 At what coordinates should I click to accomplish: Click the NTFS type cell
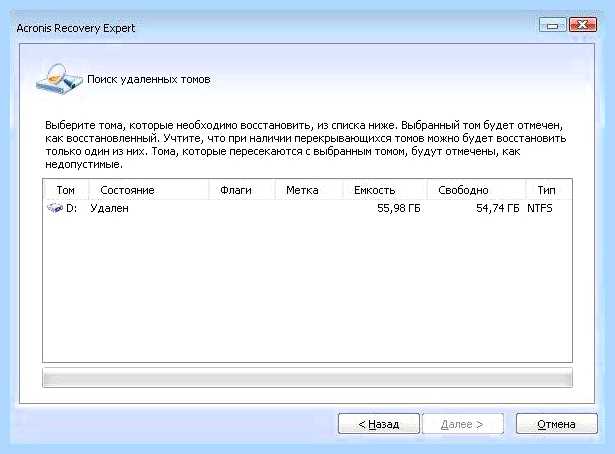pos(540,208)
